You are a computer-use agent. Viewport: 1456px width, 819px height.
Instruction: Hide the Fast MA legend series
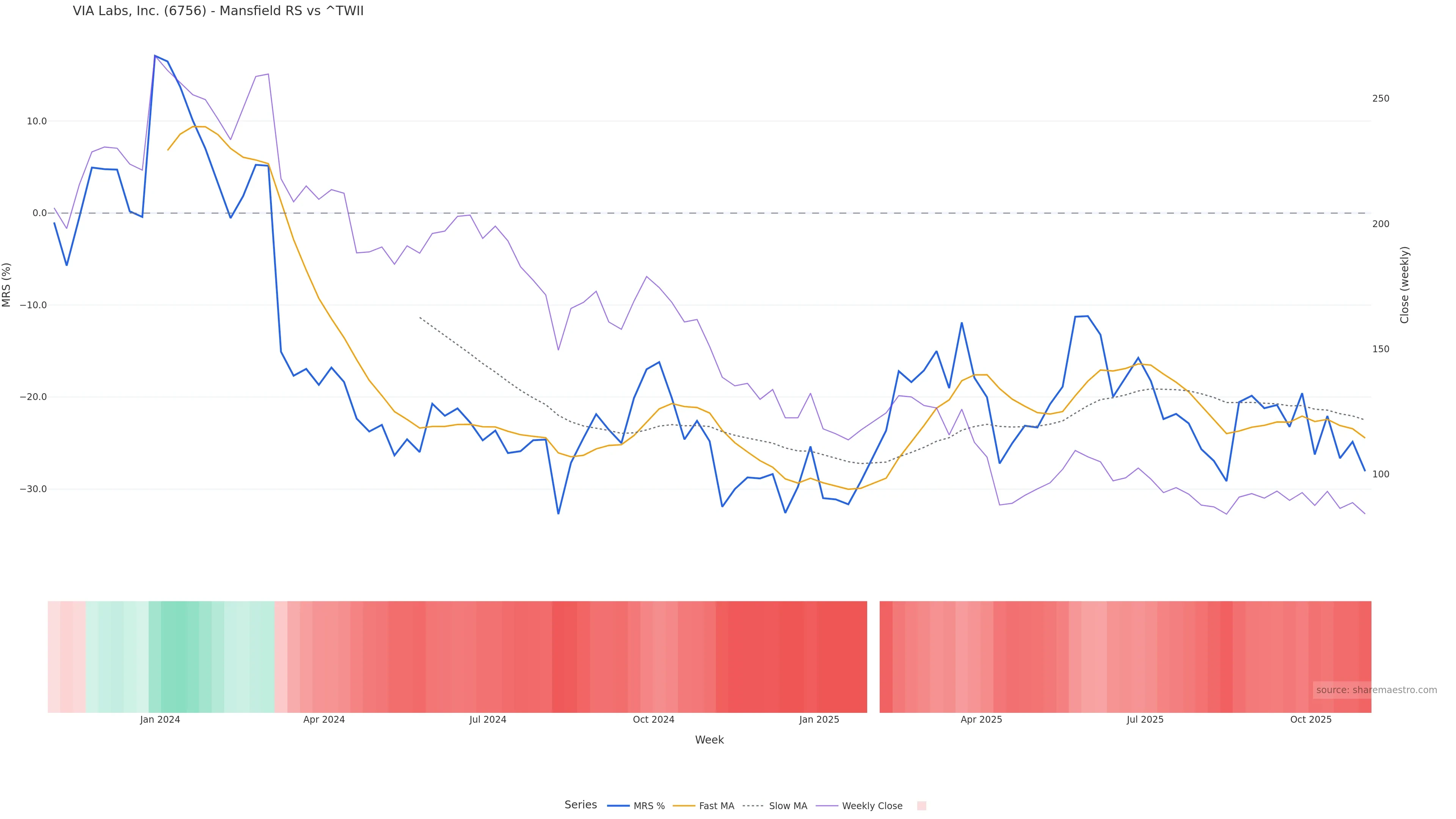716,806
